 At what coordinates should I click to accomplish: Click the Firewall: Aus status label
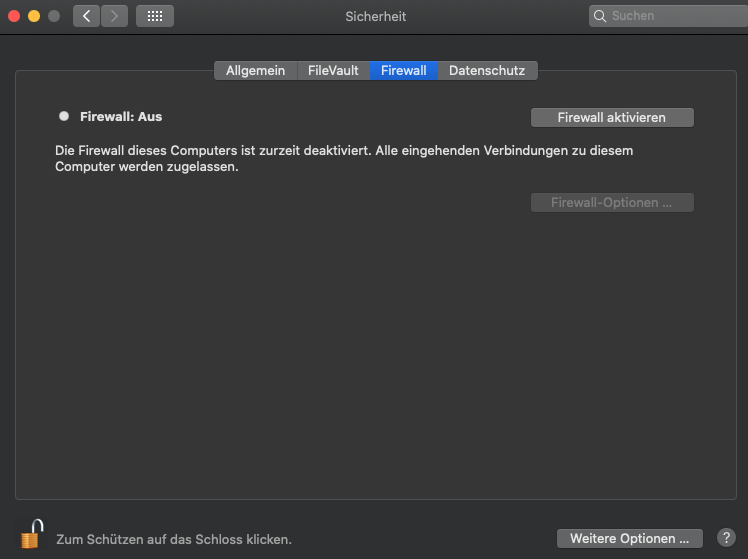[x=121, y=116]
